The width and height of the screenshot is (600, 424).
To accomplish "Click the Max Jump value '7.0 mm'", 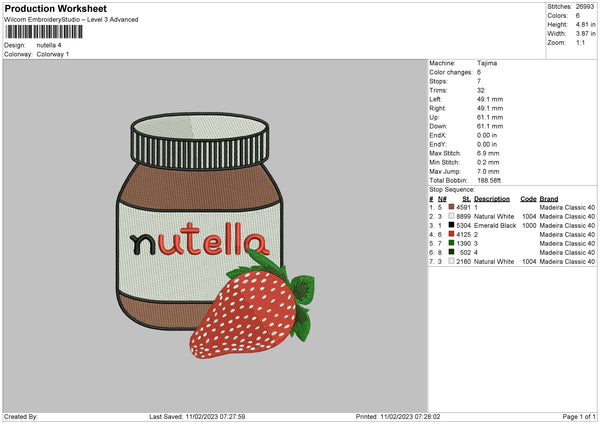I will (x=488, y=171).
